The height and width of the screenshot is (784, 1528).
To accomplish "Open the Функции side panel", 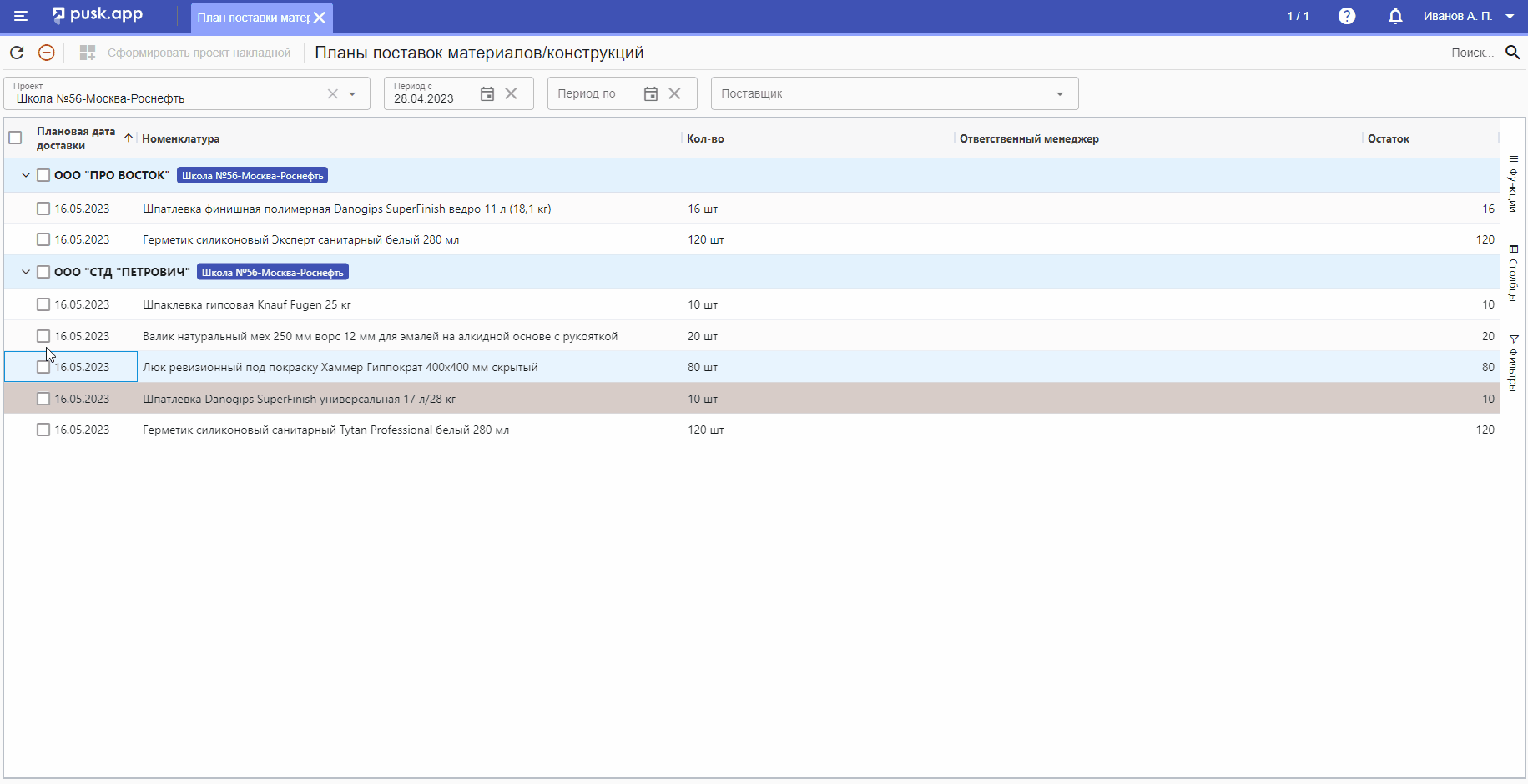I will 1513,183.
